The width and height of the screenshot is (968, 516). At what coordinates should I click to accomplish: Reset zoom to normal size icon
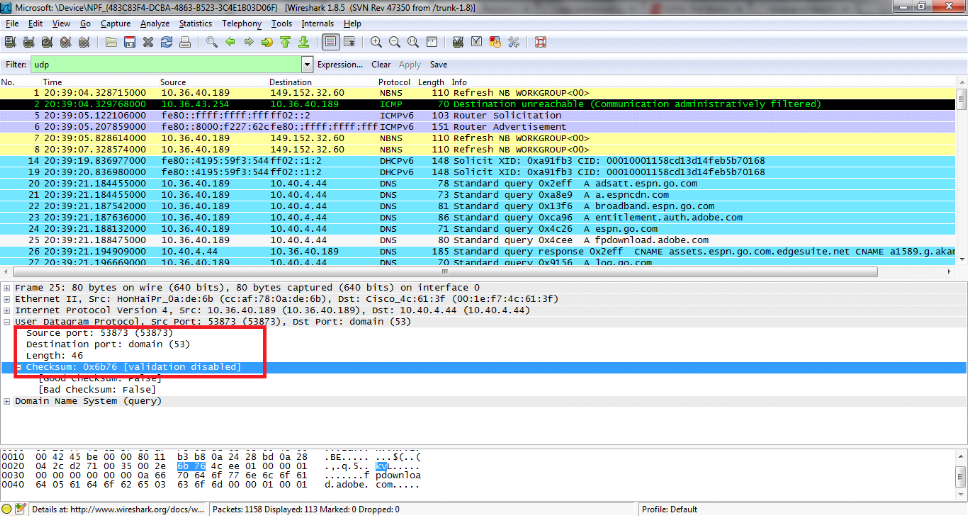[x=413, y=42]
